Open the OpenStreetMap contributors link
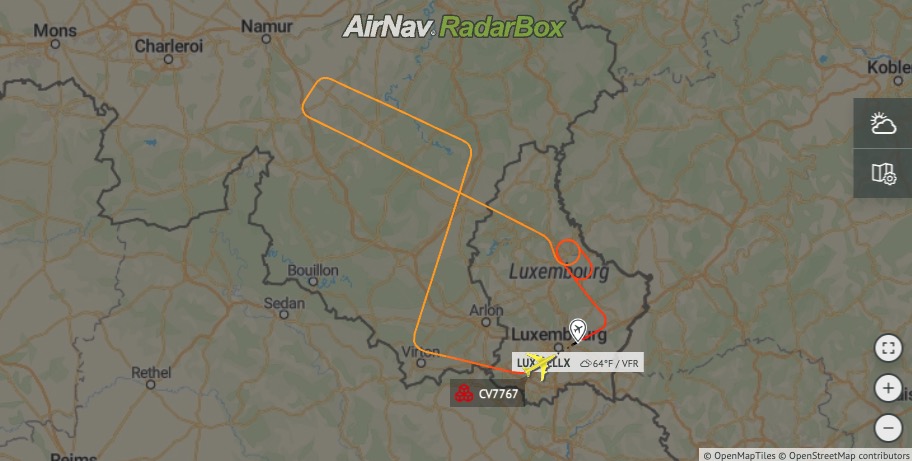 845,455
